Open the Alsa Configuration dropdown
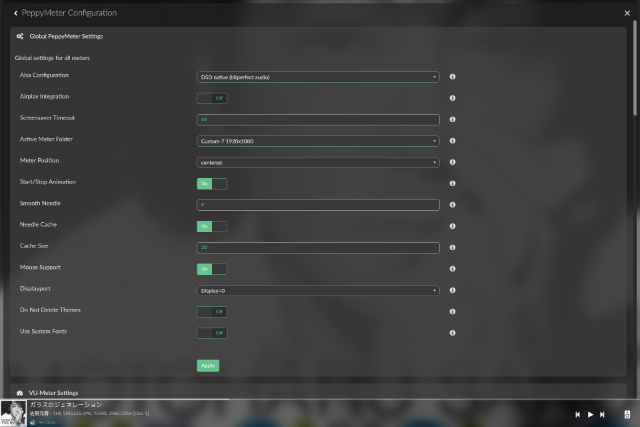The width and height of the screenshot is (640, 427). point(318,77)
